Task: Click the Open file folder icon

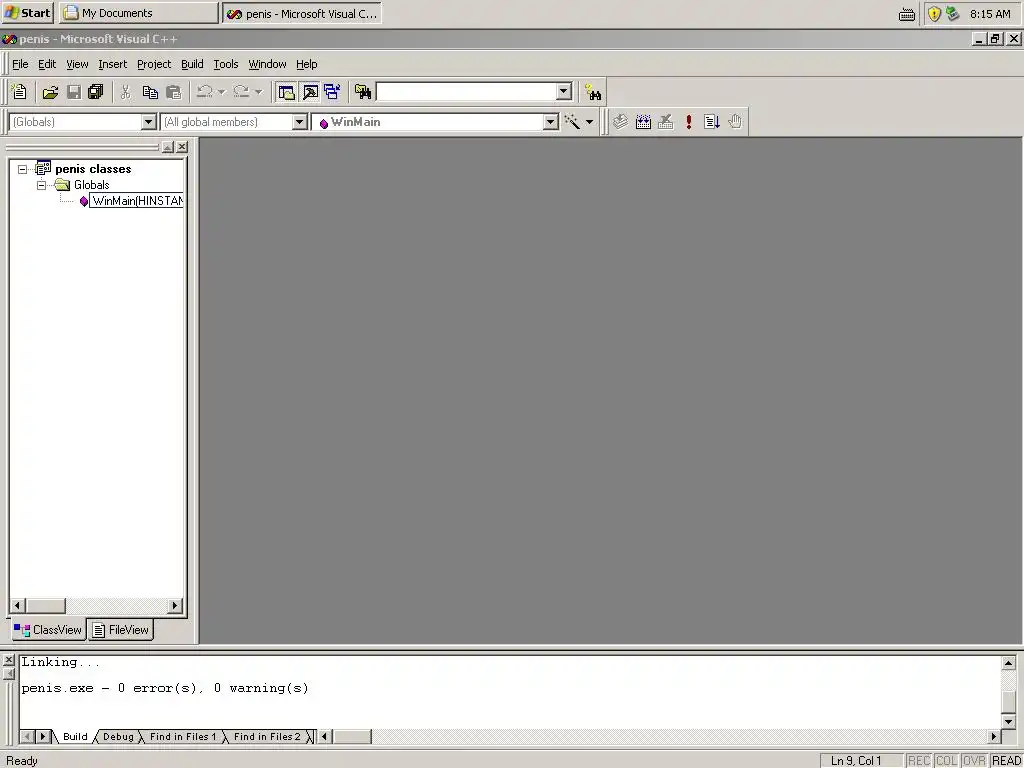Action: [50, 92]
